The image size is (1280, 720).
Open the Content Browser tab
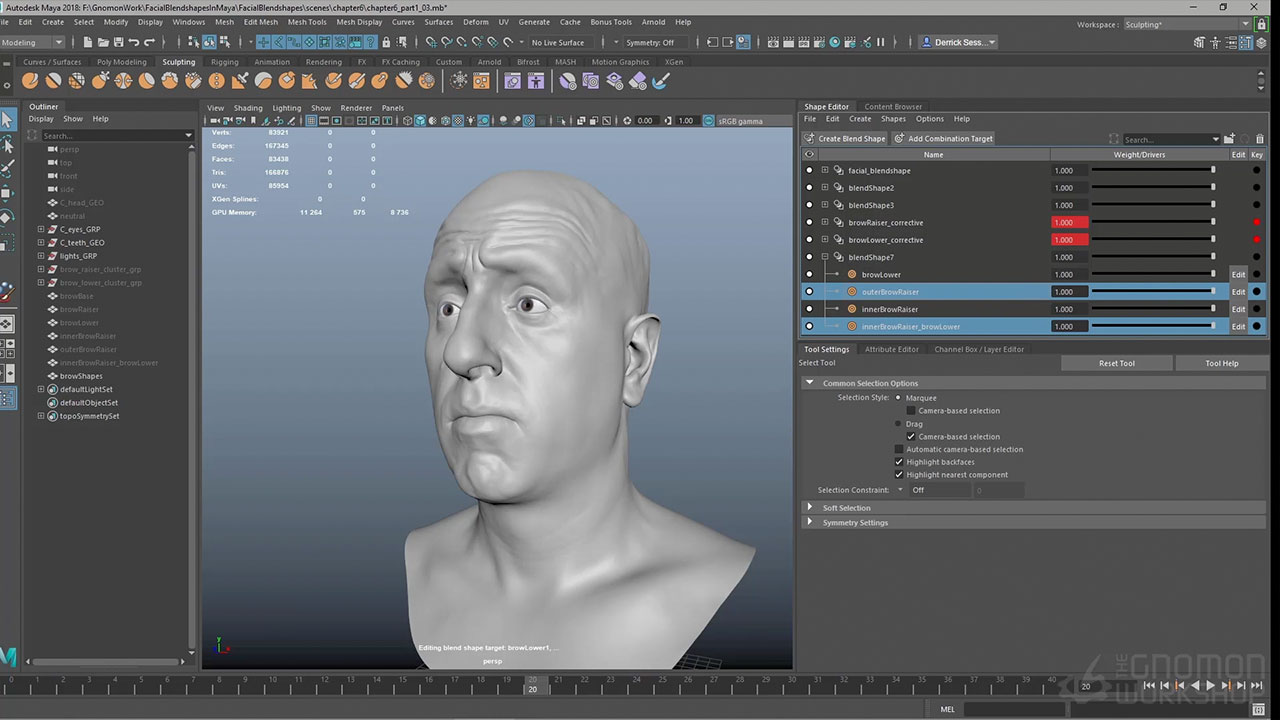point(893,107)
